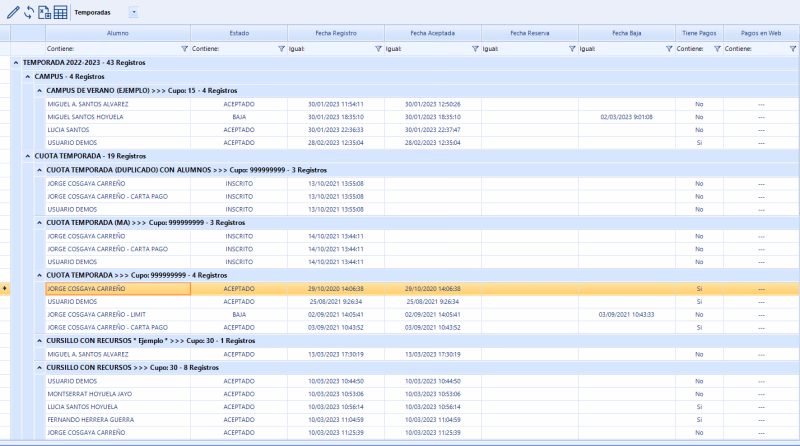Image resolution: width=800 pixels, height=446 pixels.
Task: Open the Fecha Baja filter funnel
Action: (x=668, y=48)
